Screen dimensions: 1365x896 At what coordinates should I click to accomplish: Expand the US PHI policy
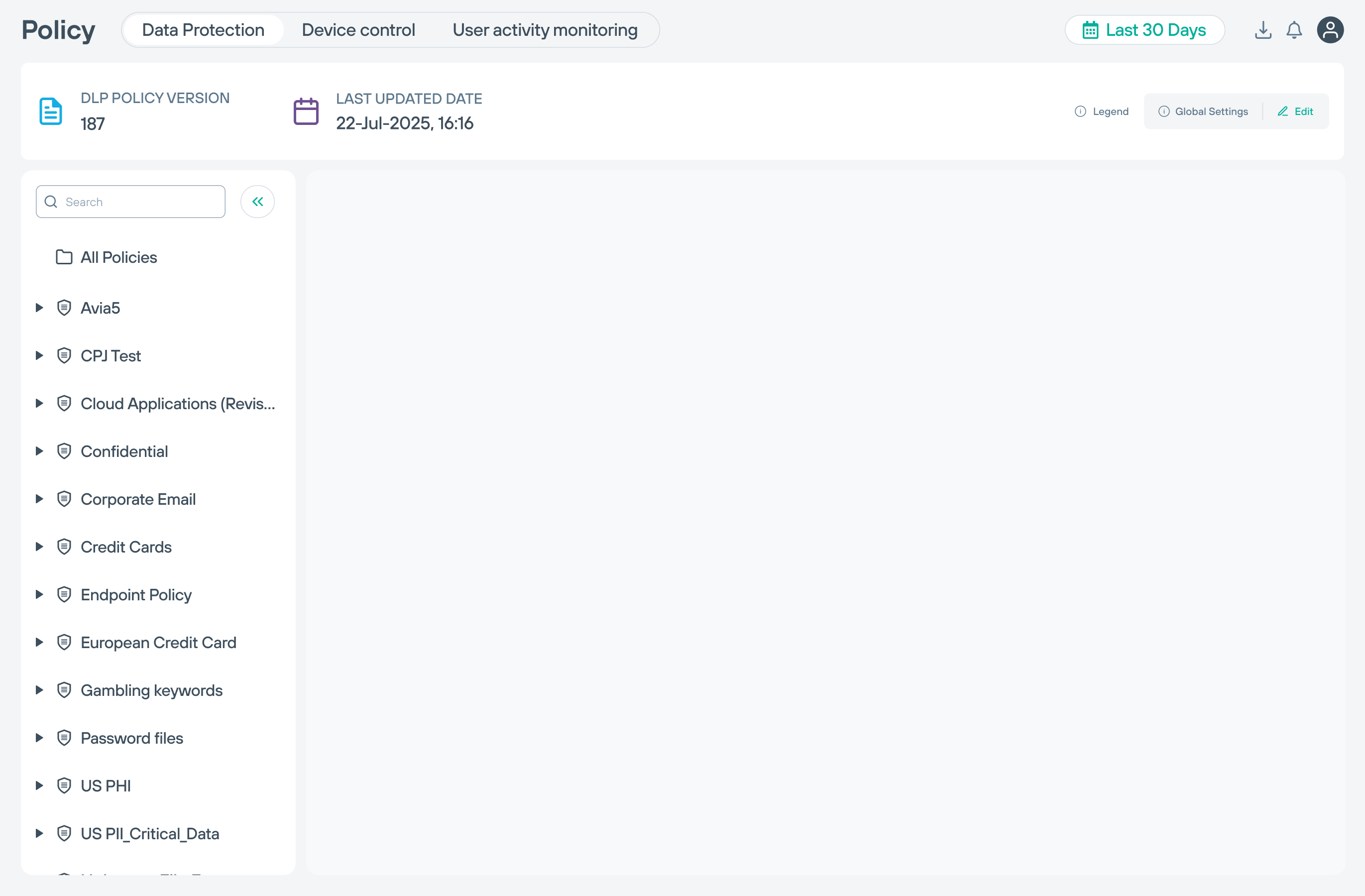(x=39, y=786)
